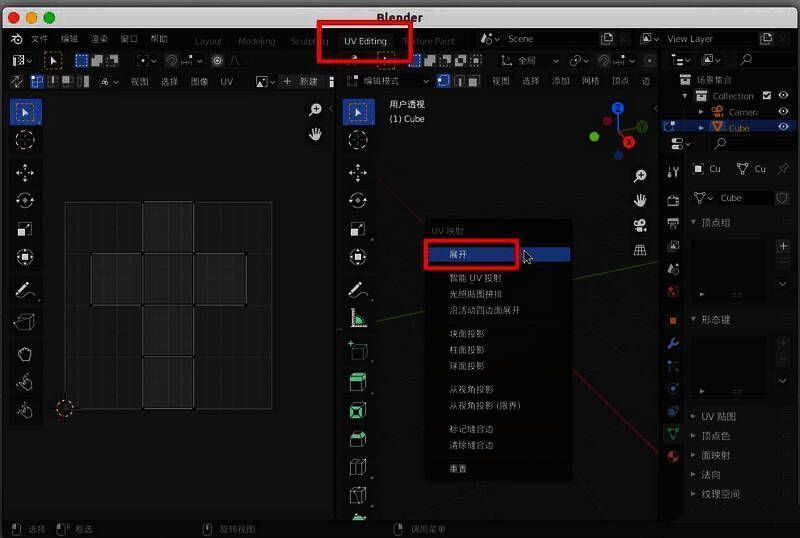The width and height of the screenshot is (800, 538).
Task: Choose the rip region tool in UV editor
Action: coord(25,322)
